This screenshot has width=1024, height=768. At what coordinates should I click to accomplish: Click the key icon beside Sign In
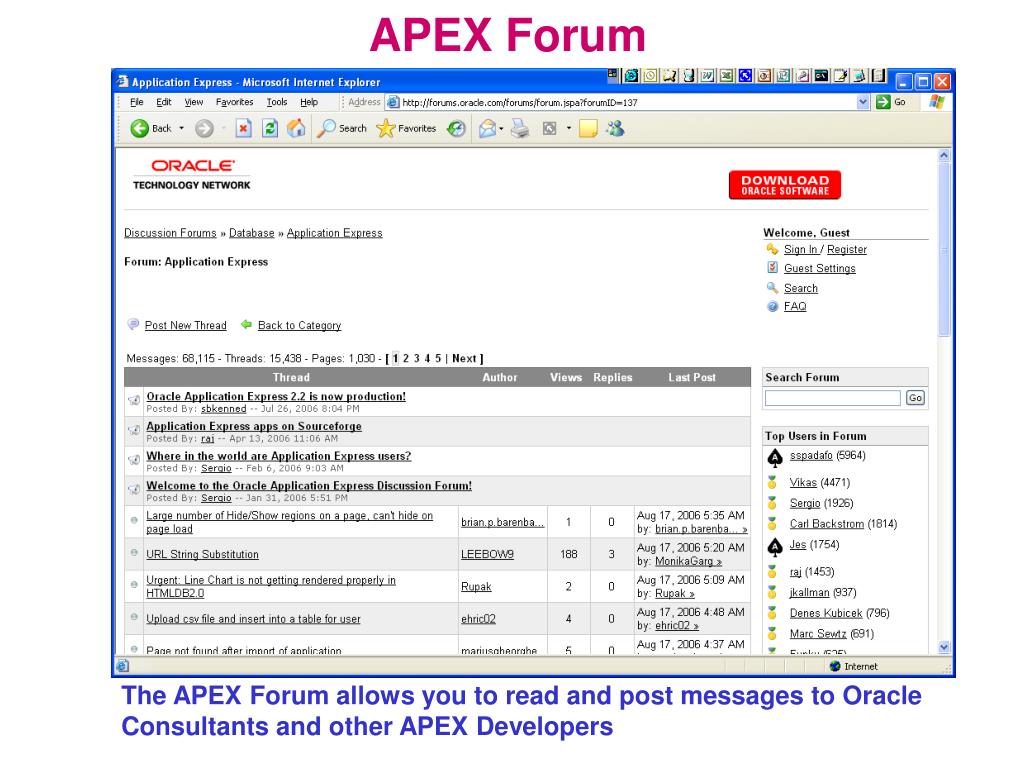coord(772,249)
